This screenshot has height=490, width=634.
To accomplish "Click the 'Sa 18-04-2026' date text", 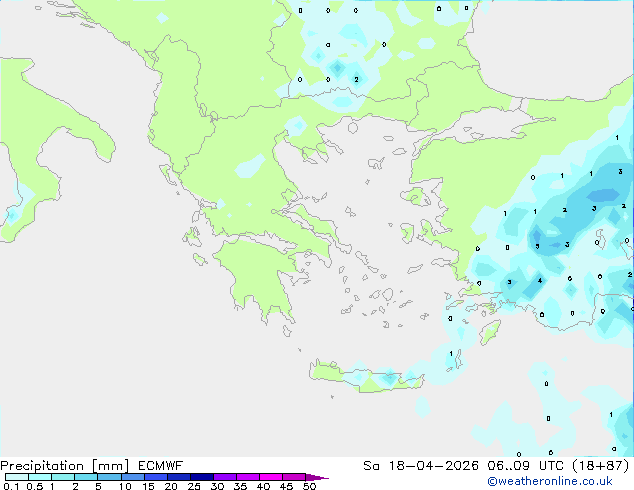I will pyautogui.click(x=421, y=466).
